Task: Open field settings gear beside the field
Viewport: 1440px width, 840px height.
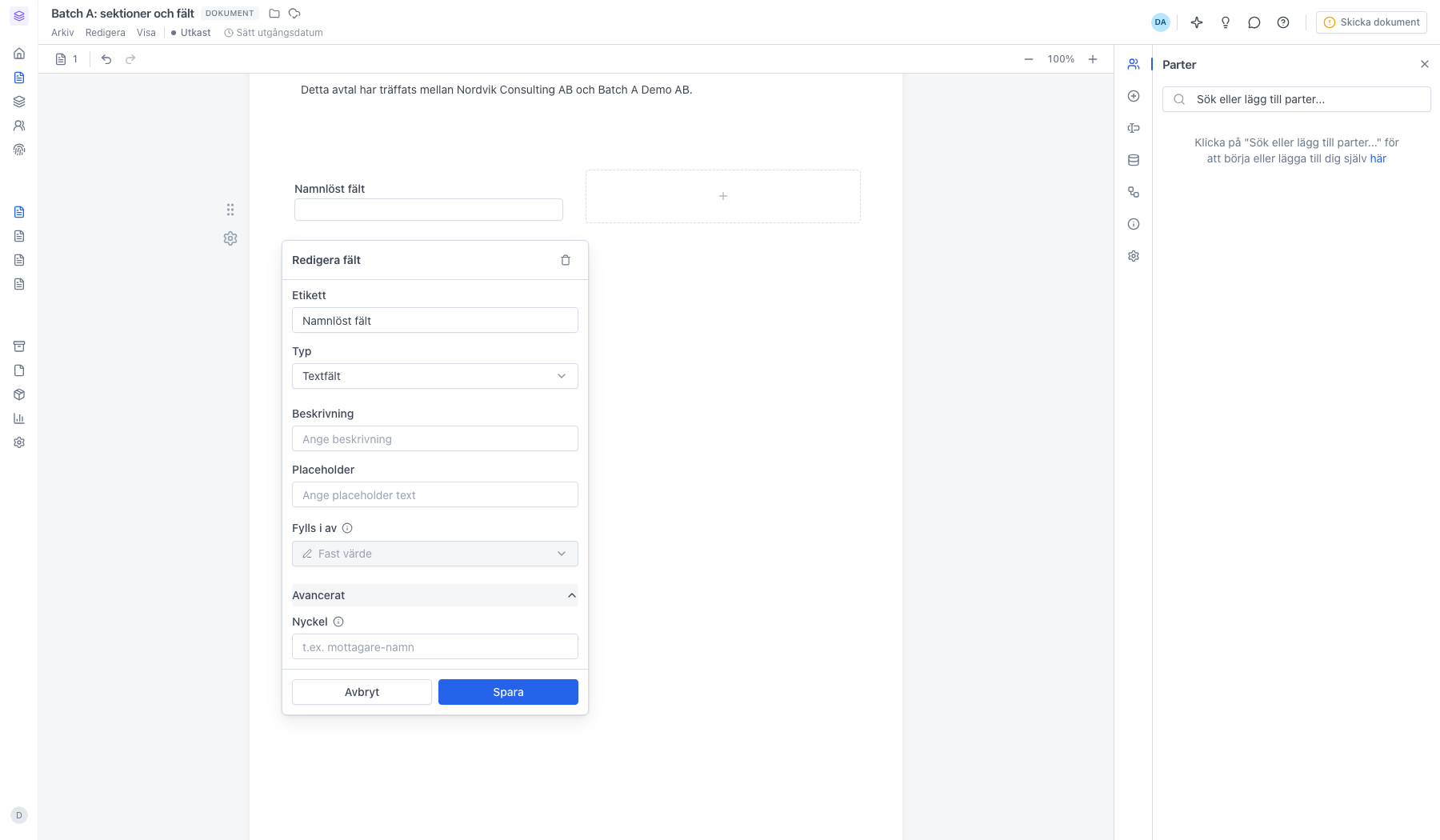Action: tap(230, 238)
